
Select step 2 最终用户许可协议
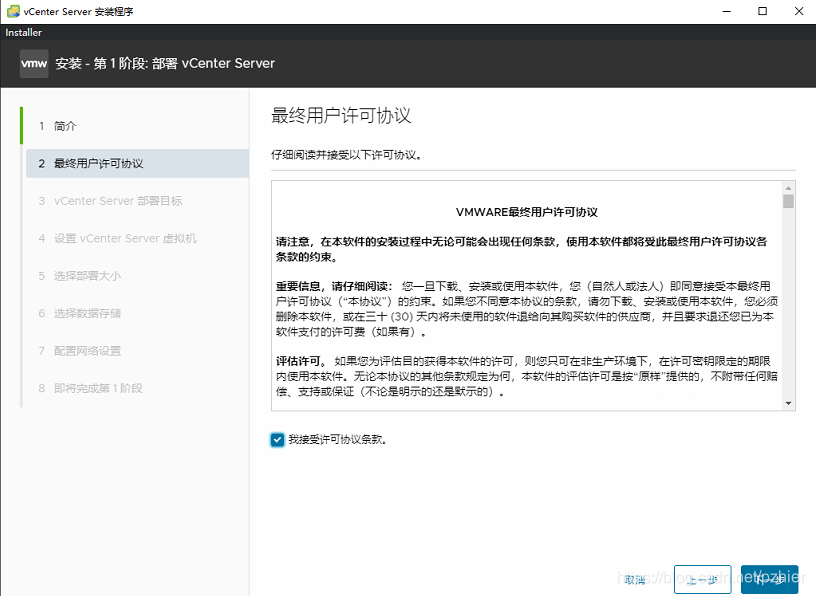coord(137,163)
